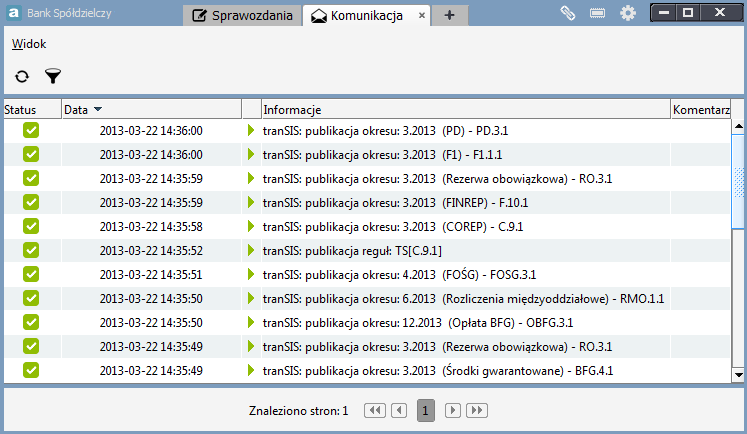Click status checkmark for F1.1.1 row
The image size is (747, 434).
pos(31,154)
